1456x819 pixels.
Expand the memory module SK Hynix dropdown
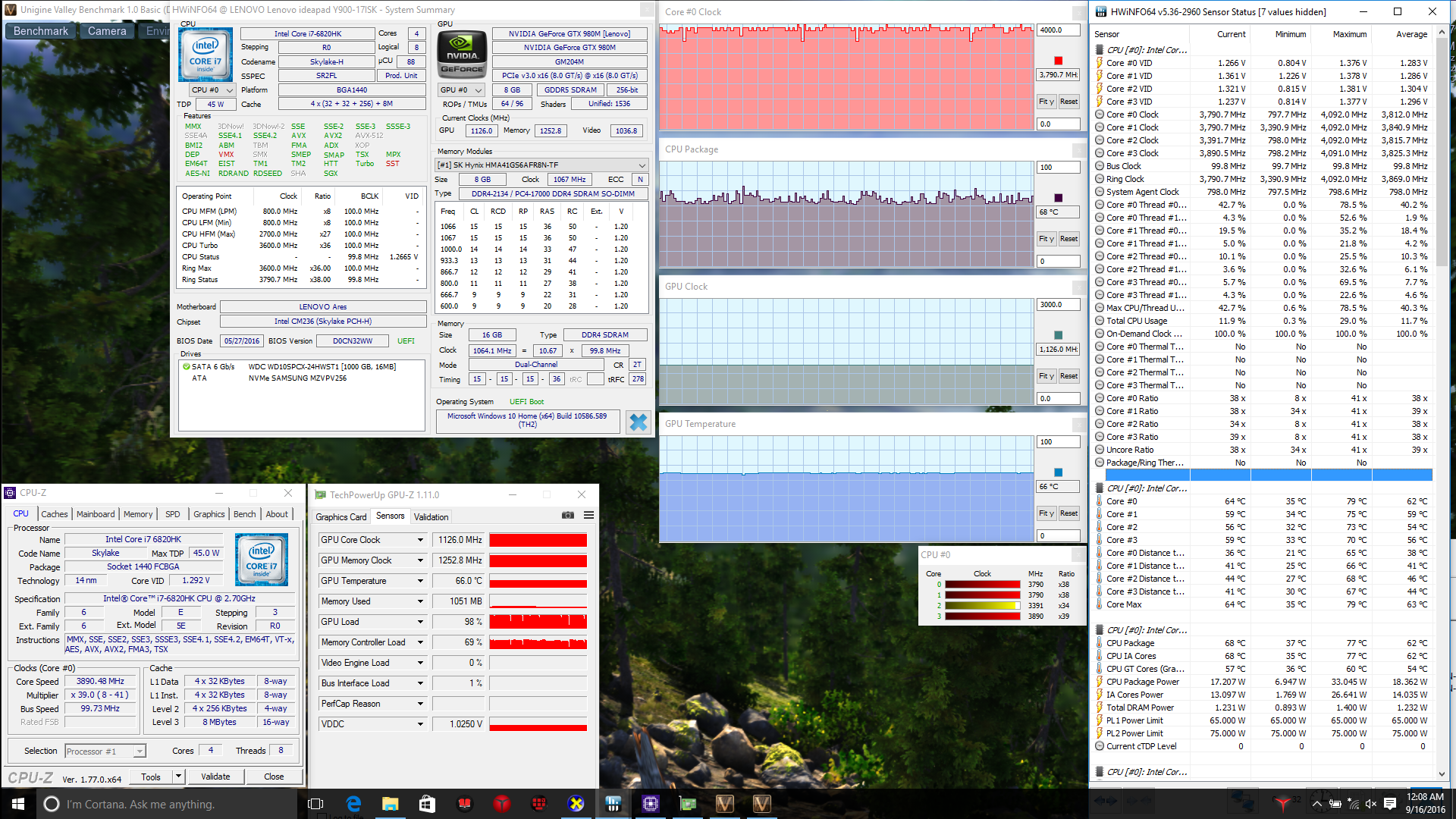(x=642, y=165)
